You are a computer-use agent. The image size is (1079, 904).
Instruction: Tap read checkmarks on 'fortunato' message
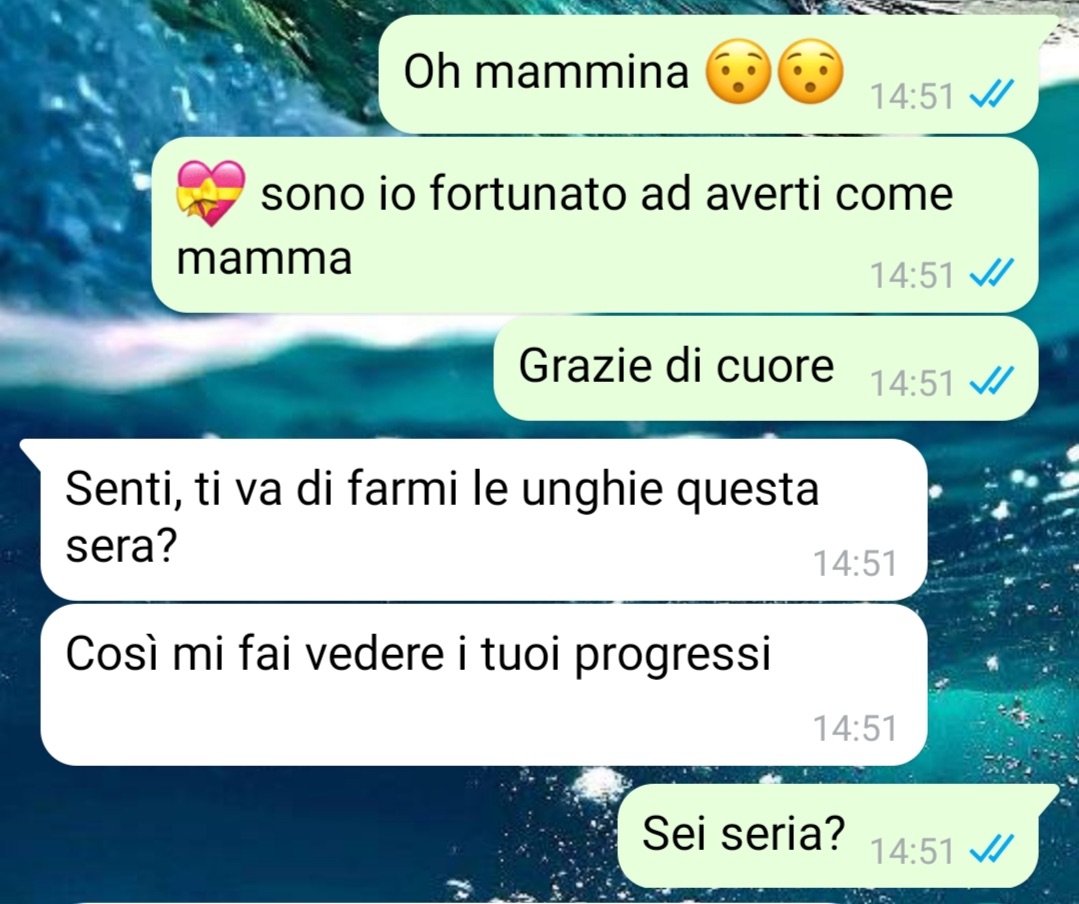click(992, 274)
